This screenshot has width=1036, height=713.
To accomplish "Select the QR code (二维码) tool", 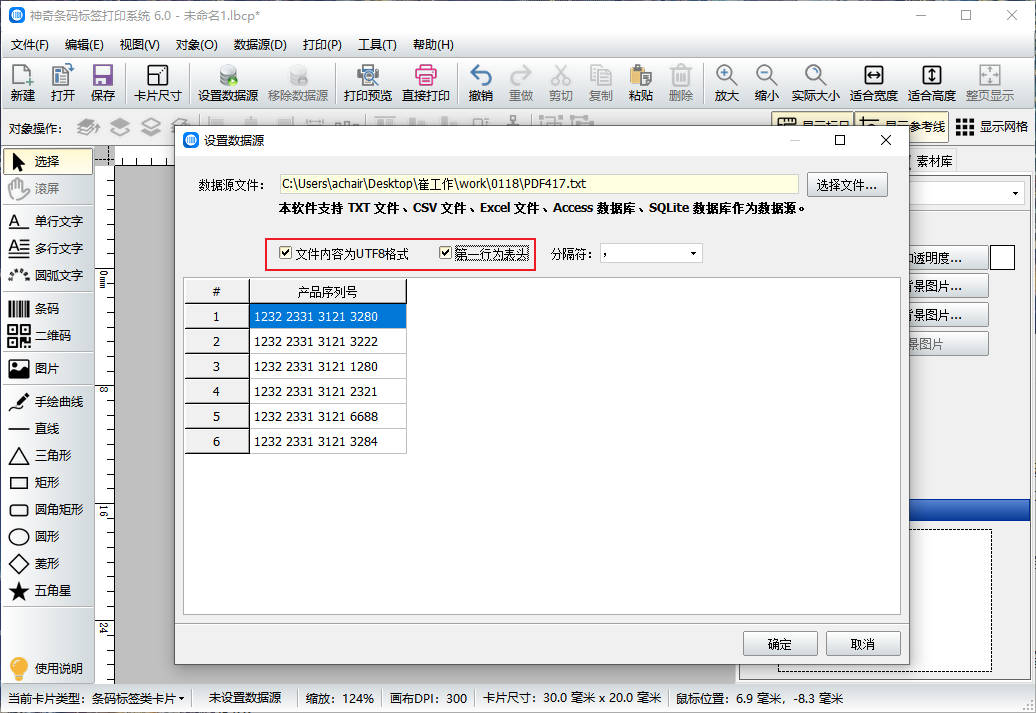I will click(x=46, y=336).
